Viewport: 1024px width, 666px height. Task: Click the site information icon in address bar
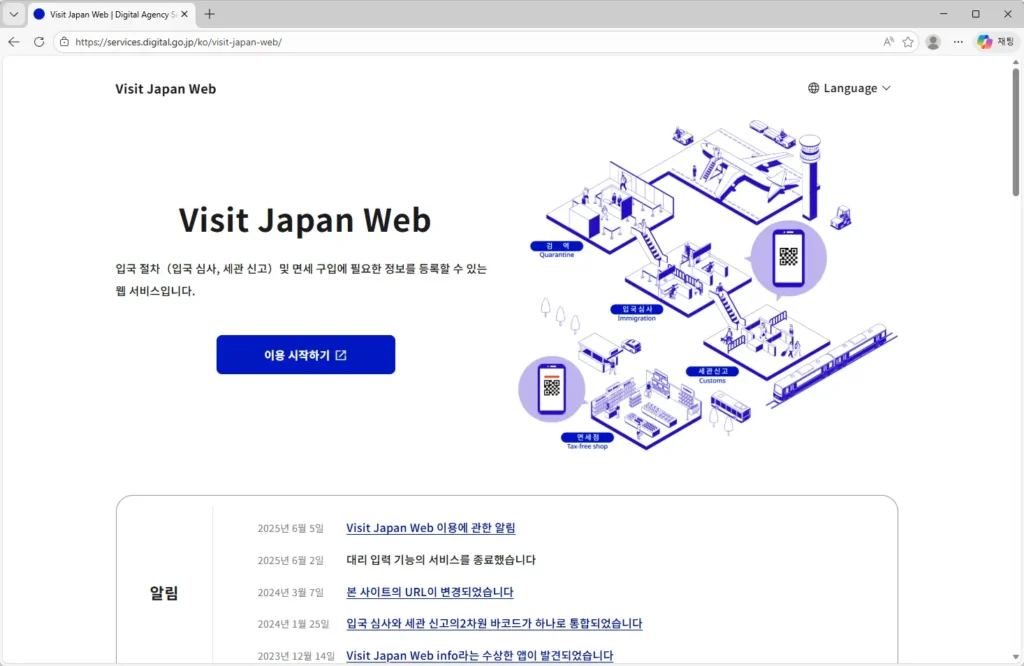63,42
